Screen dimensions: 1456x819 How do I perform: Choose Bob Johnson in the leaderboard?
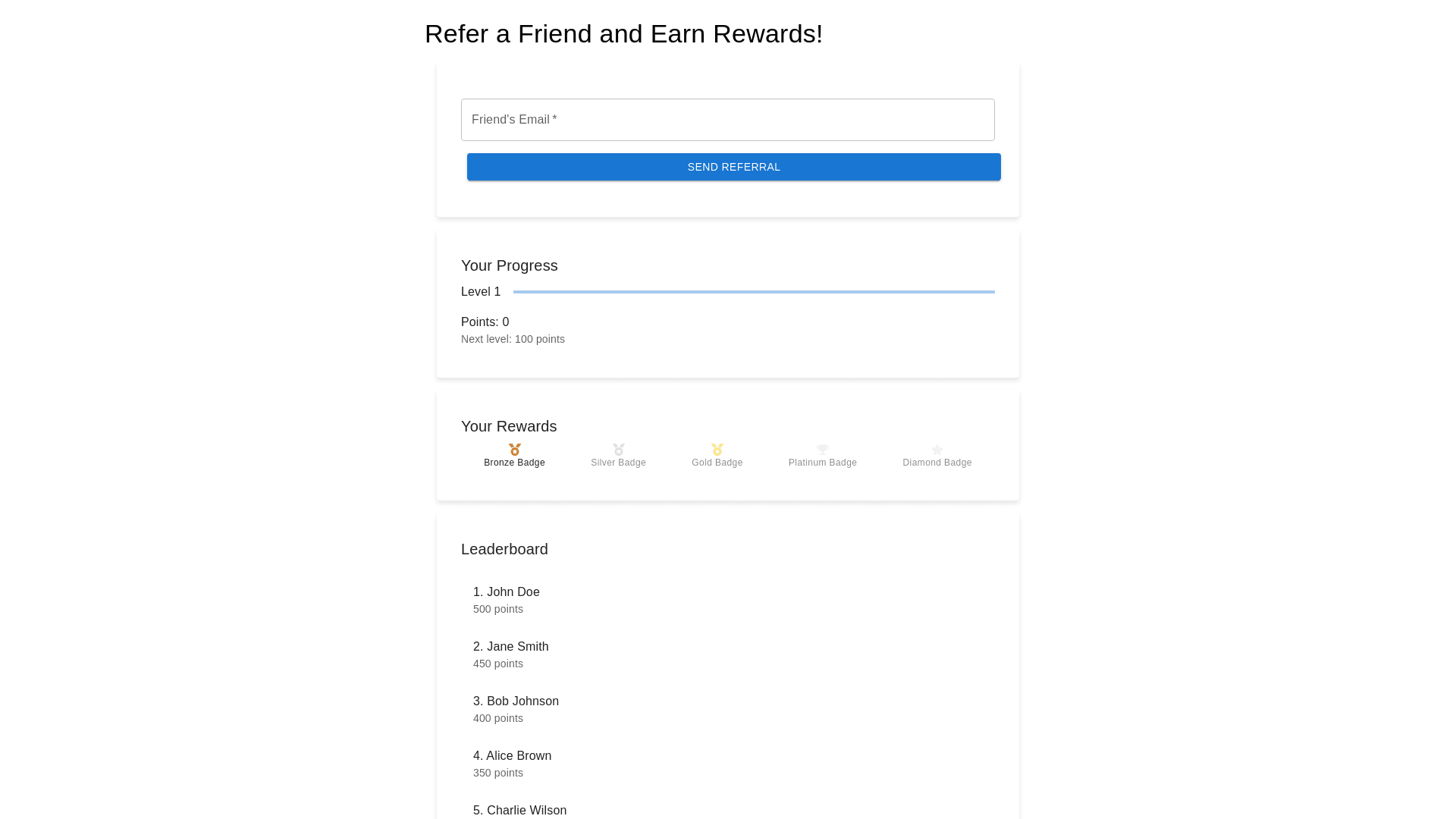coord(516,701)
